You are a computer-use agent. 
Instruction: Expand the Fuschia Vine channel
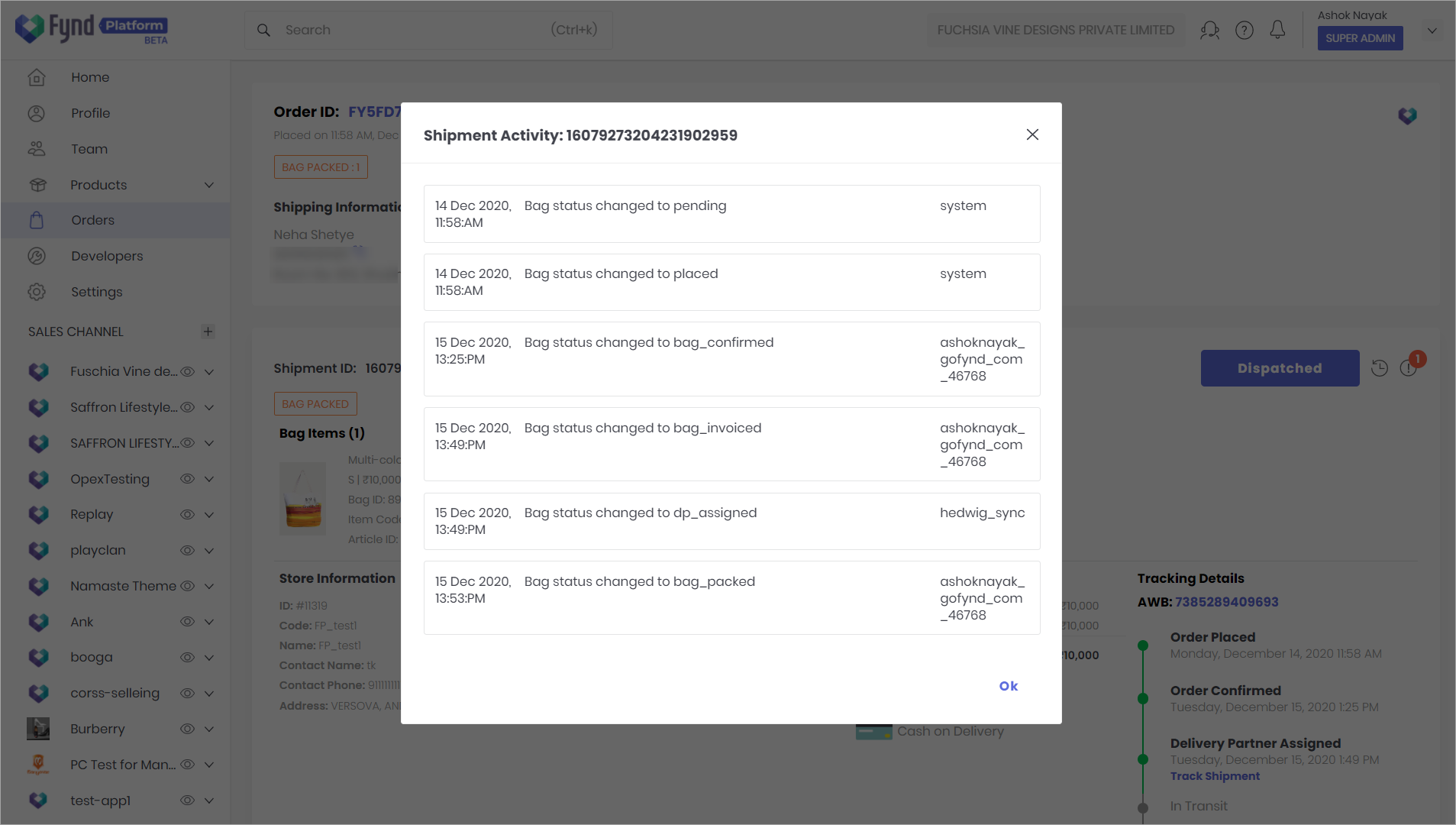pos(209,371)
